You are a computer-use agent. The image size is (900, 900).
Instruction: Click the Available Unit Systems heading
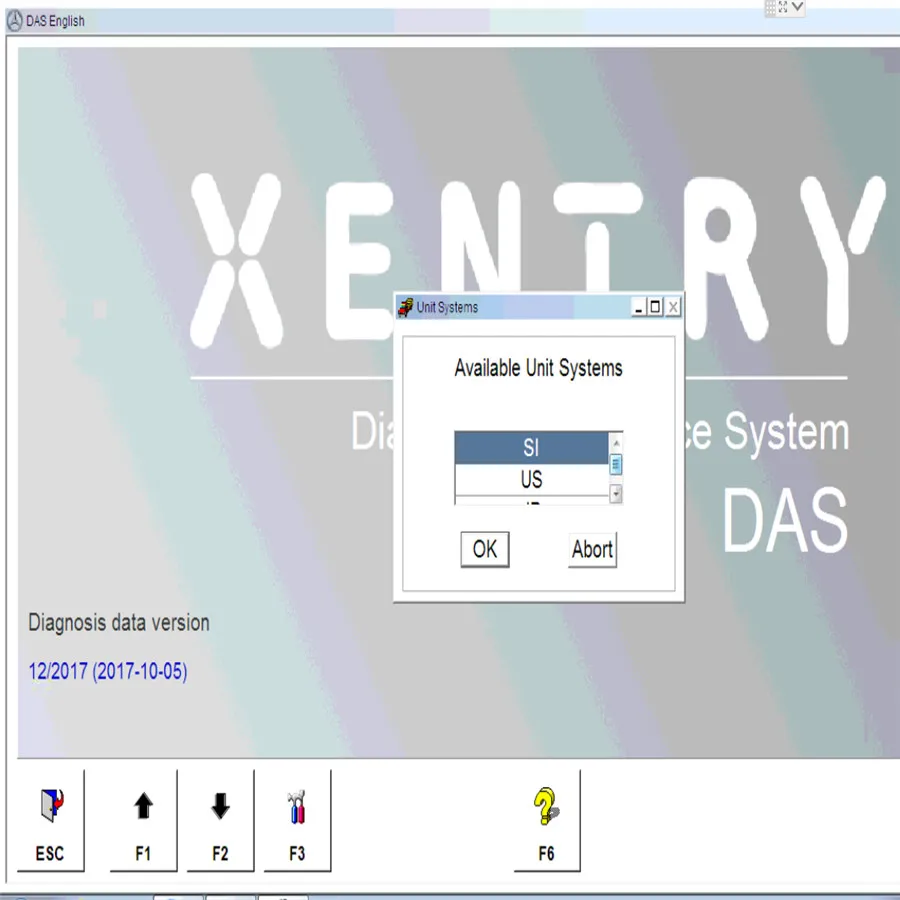click(538, 368)
